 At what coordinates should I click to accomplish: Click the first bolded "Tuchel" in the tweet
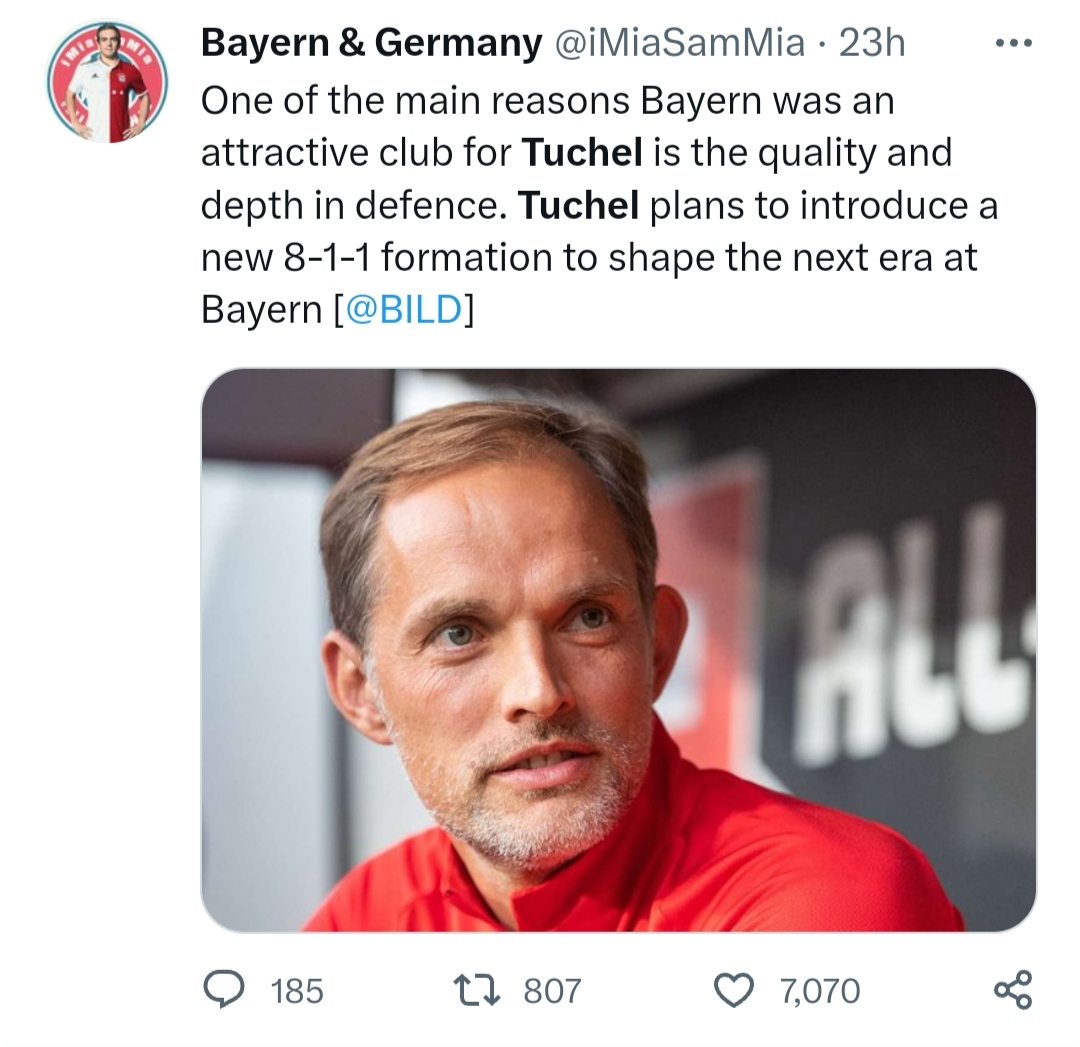pos(582,153)
